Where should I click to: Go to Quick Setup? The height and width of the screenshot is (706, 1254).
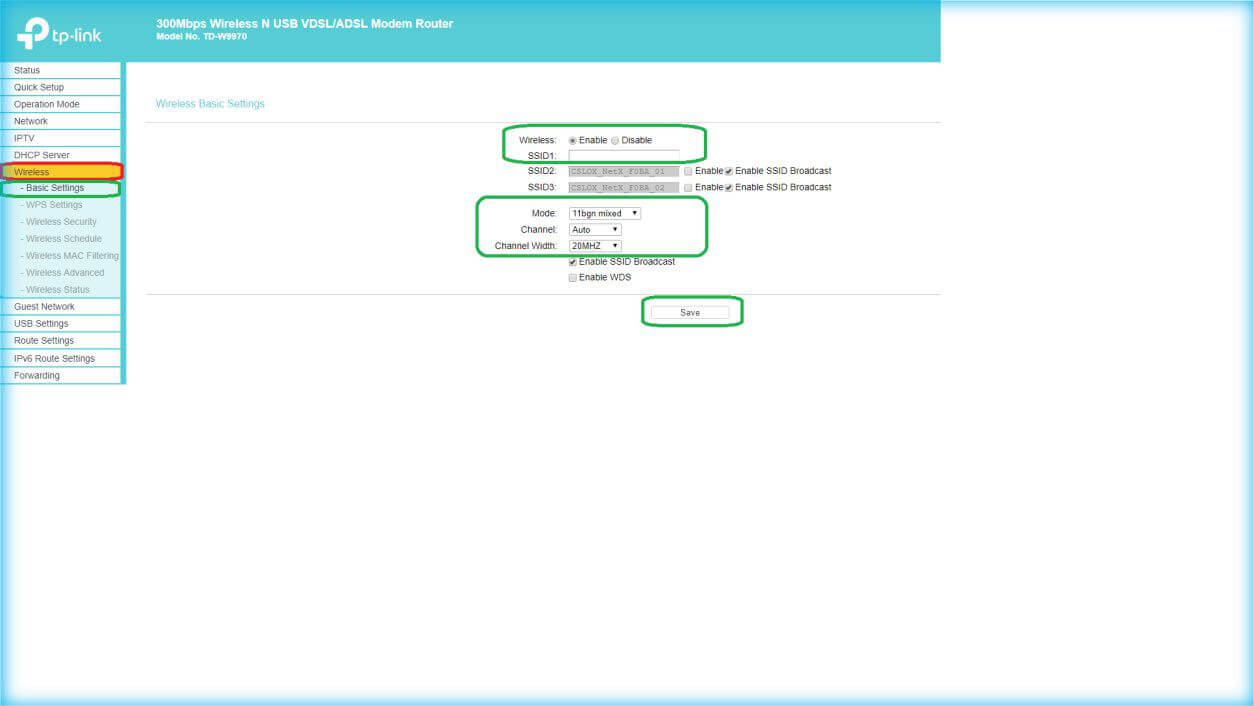(39, 87)
